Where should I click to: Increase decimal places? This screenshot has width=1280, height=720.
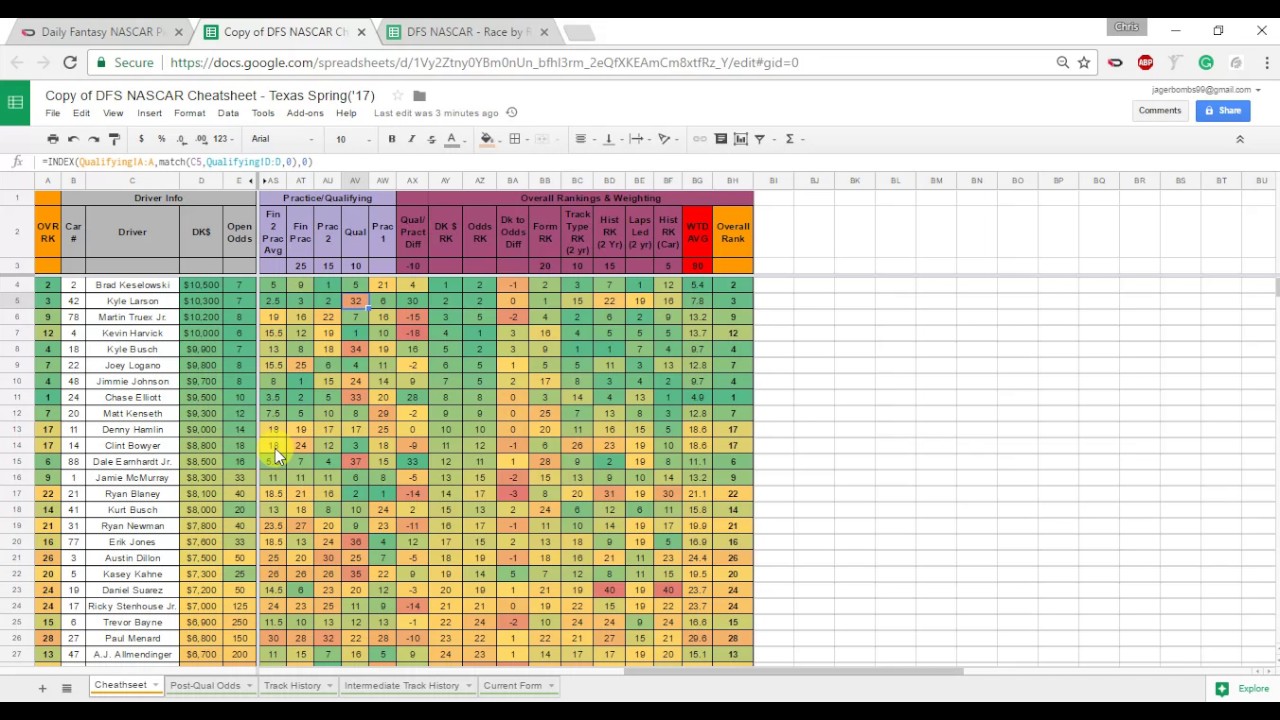tap(202, 139)
